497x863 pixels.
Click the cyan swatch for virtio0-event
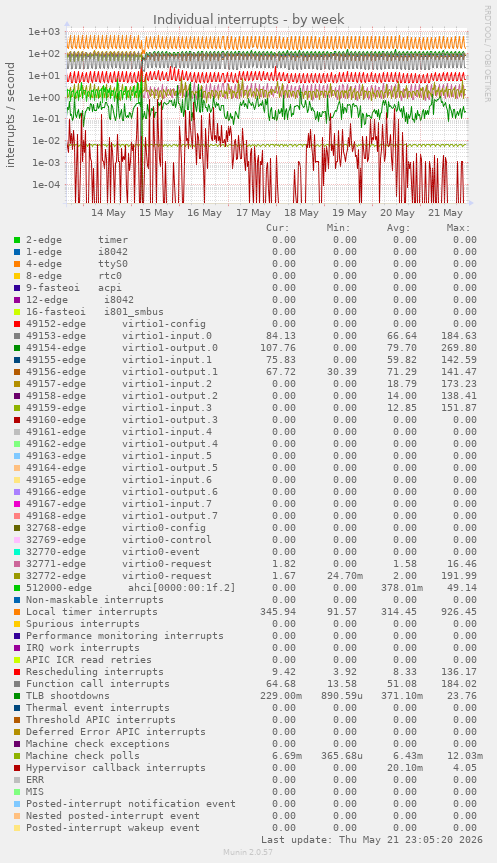[x=17, y=551]
